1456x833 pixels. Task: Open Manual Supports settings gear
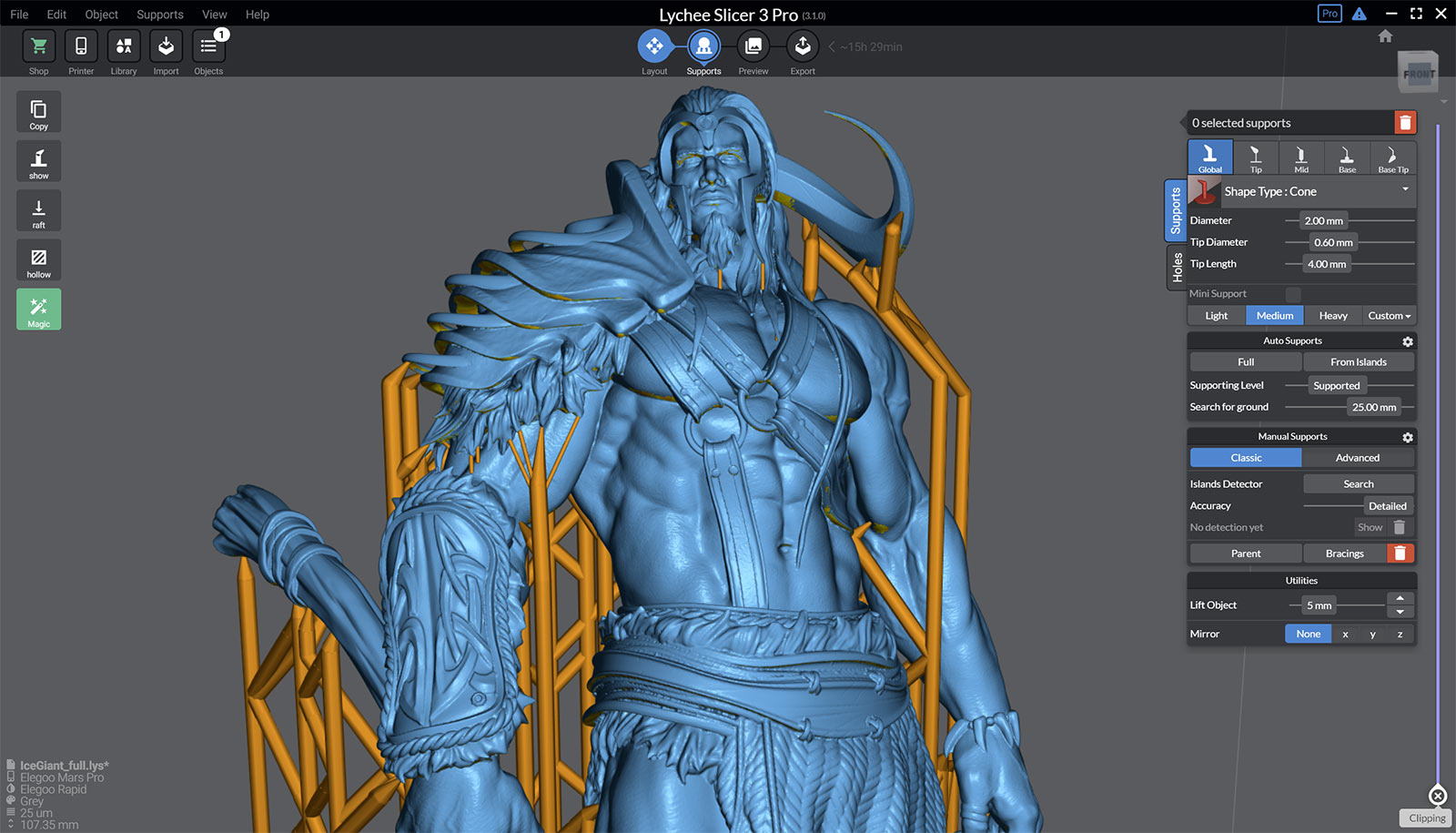pos(1408,437)
